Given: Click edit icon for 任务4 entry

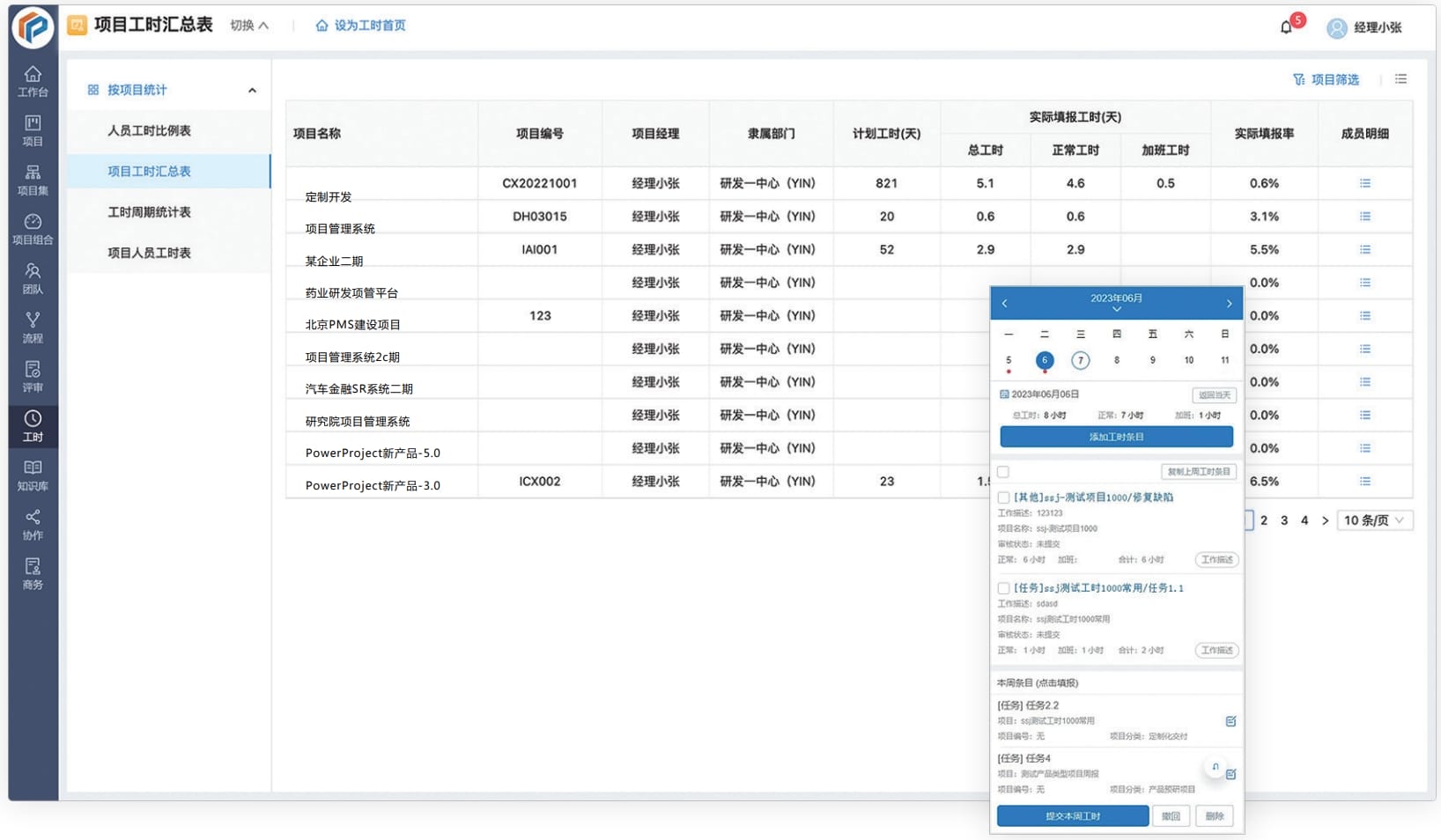Looking at the screenshot, I should pos(1230,774).
